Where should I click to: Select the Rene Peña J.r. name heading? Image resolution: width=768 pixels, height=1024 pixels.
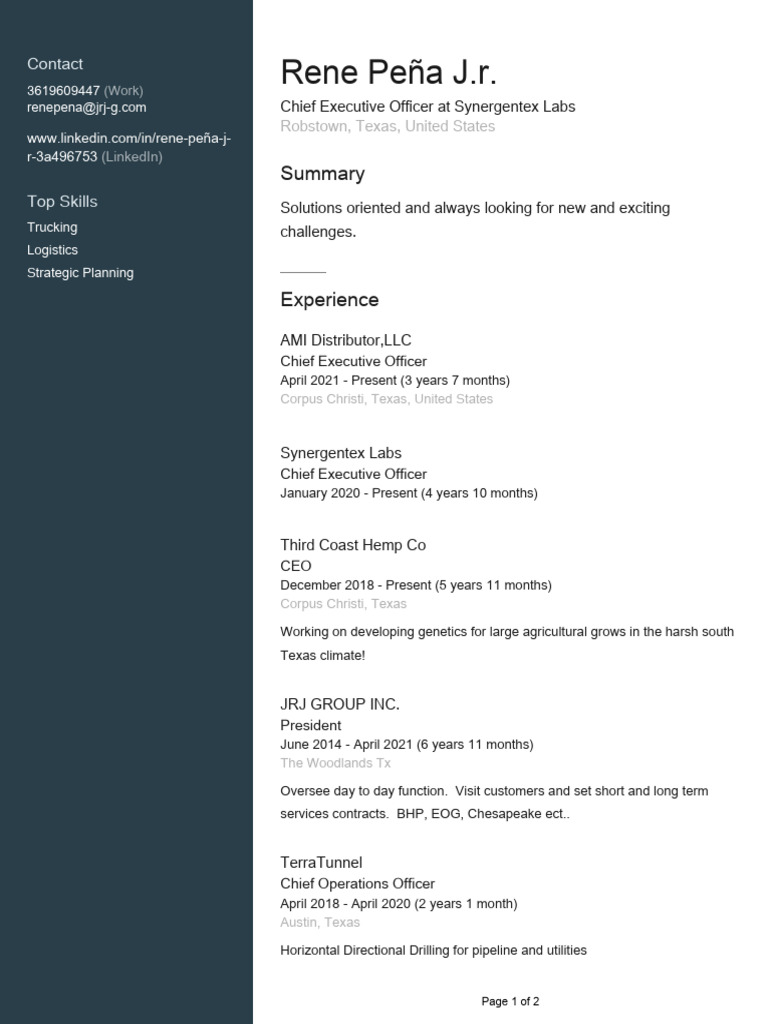[x=388, y=73]
